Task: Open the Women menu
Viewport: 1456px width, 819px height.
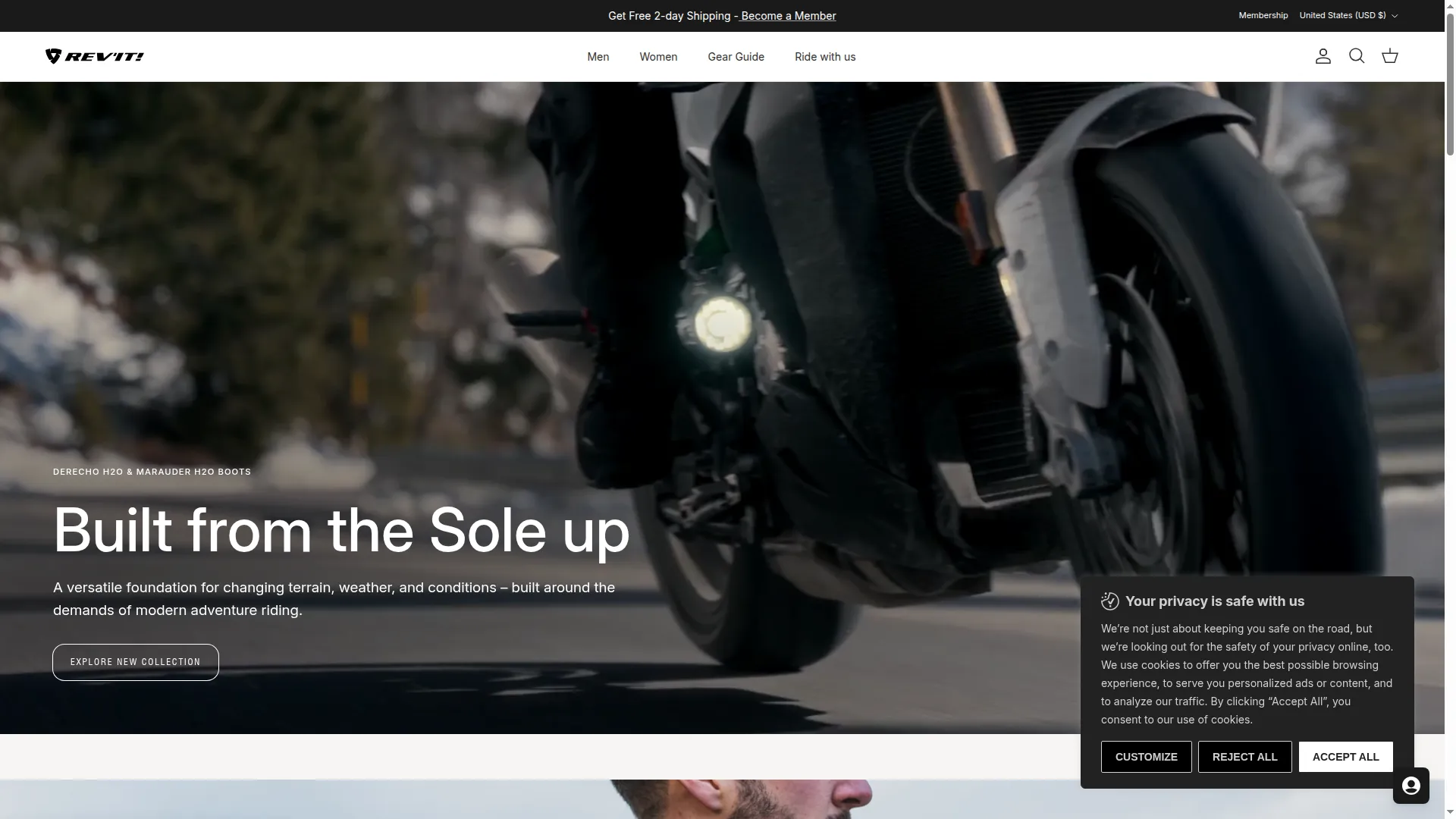Action: click(658, 57)
